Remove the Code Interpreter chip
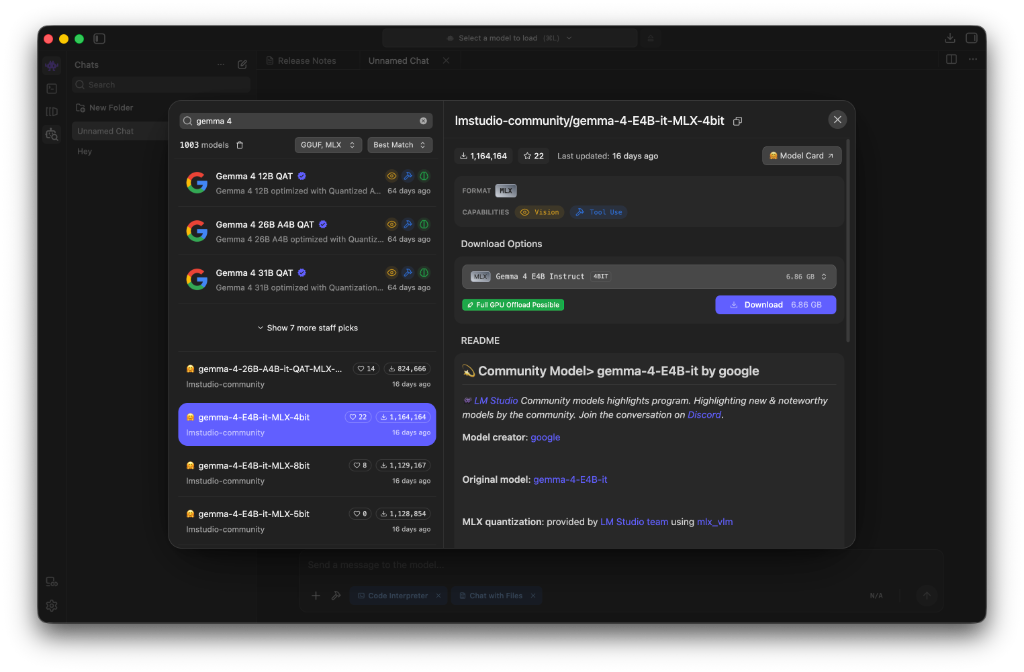The image size is (1024, 672). (439, 596)
